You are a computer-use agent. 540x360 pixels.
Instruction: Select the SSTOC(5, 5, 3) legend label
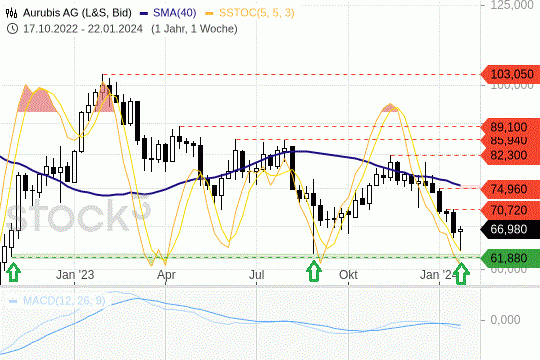tap(257, 13)
